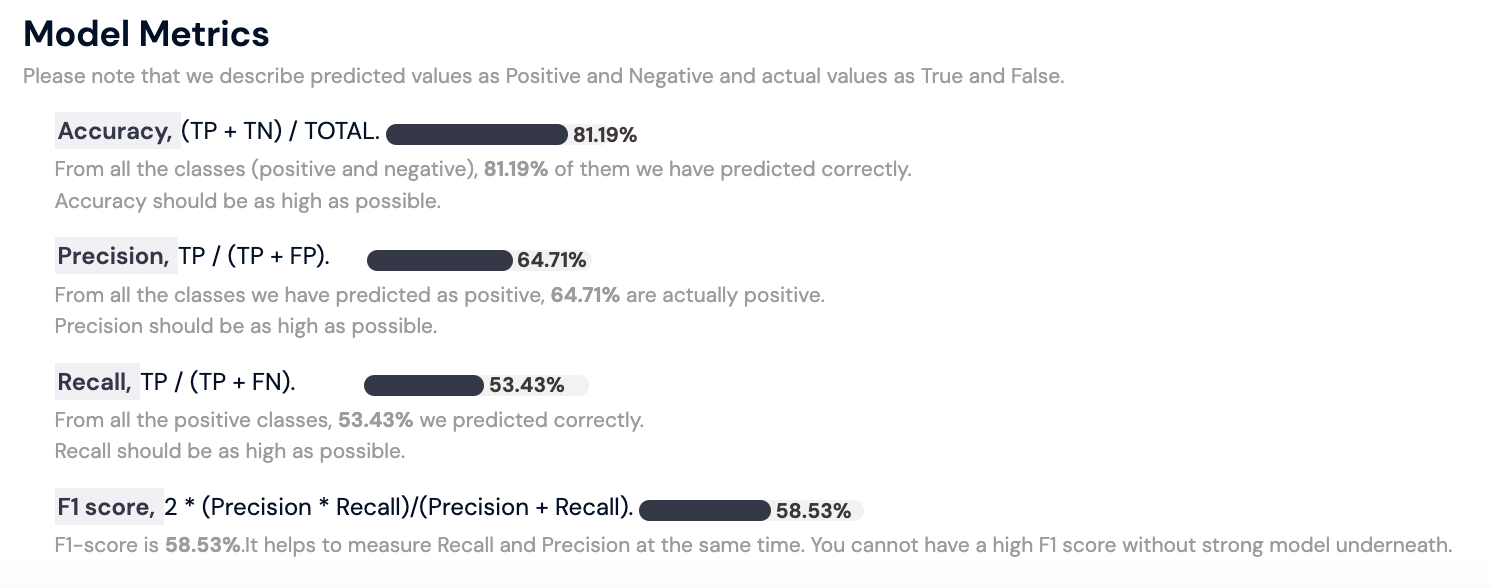Click "Recall should be as high as possible" text
Screen dimensions: 1490x588
229,451
